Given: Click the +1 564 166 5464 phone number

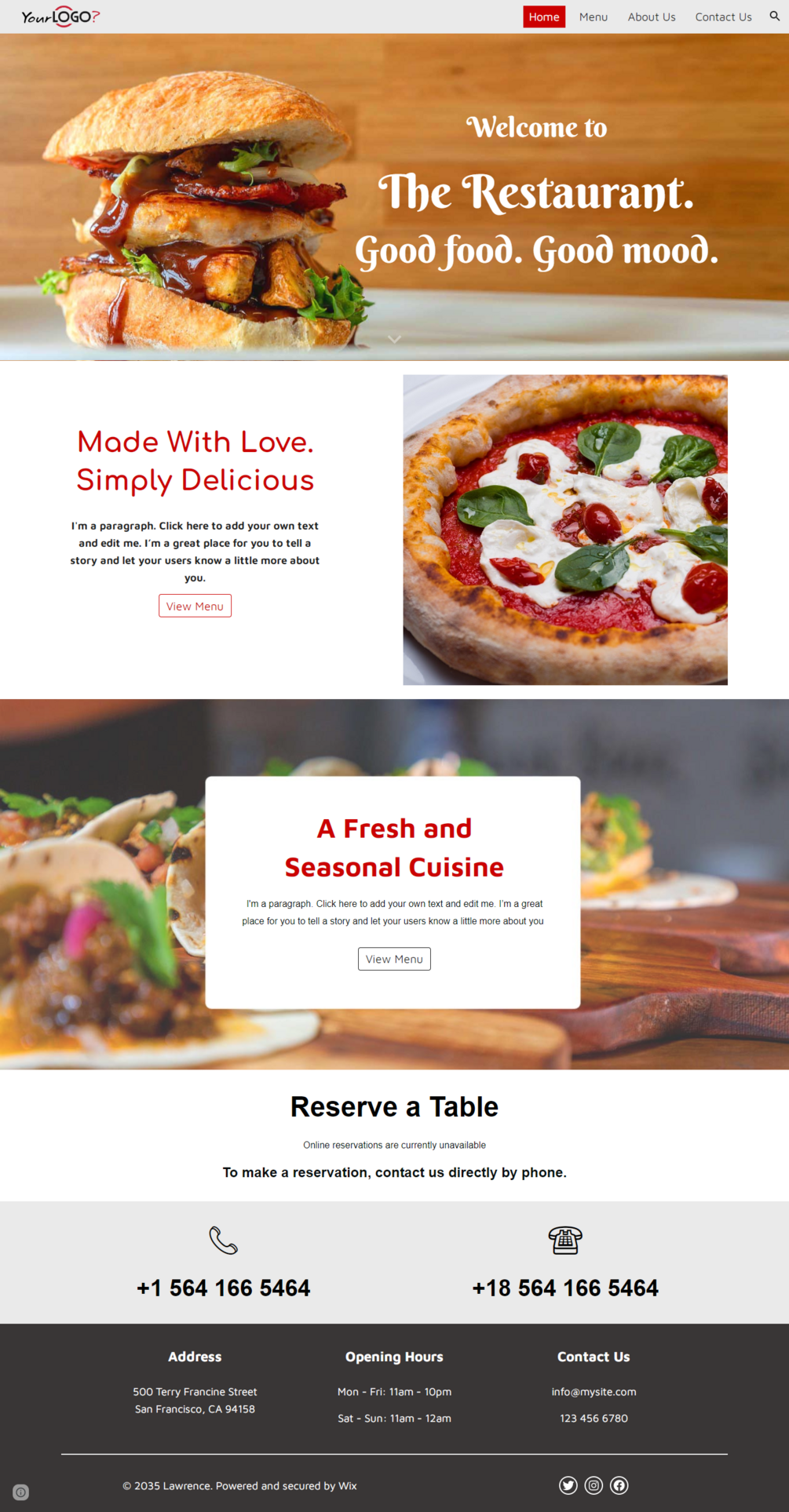Looking at the screenshot, I should pos(224,1288).
